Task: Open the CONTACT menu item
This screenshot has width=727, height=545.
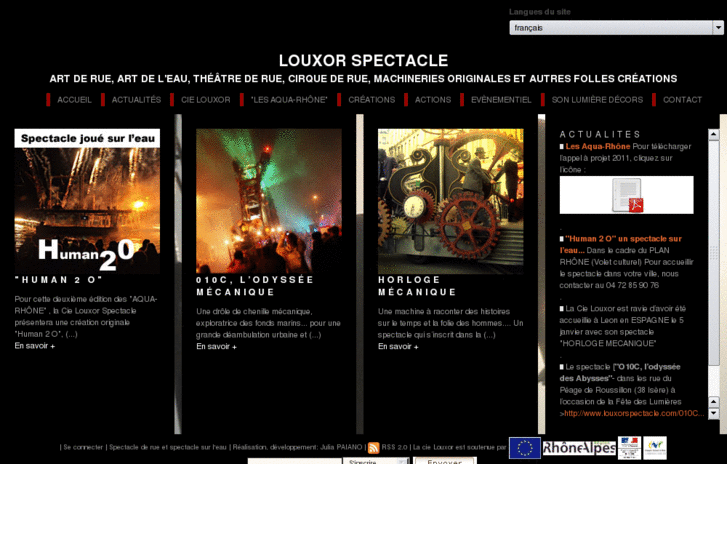Action: pos(682,100)
